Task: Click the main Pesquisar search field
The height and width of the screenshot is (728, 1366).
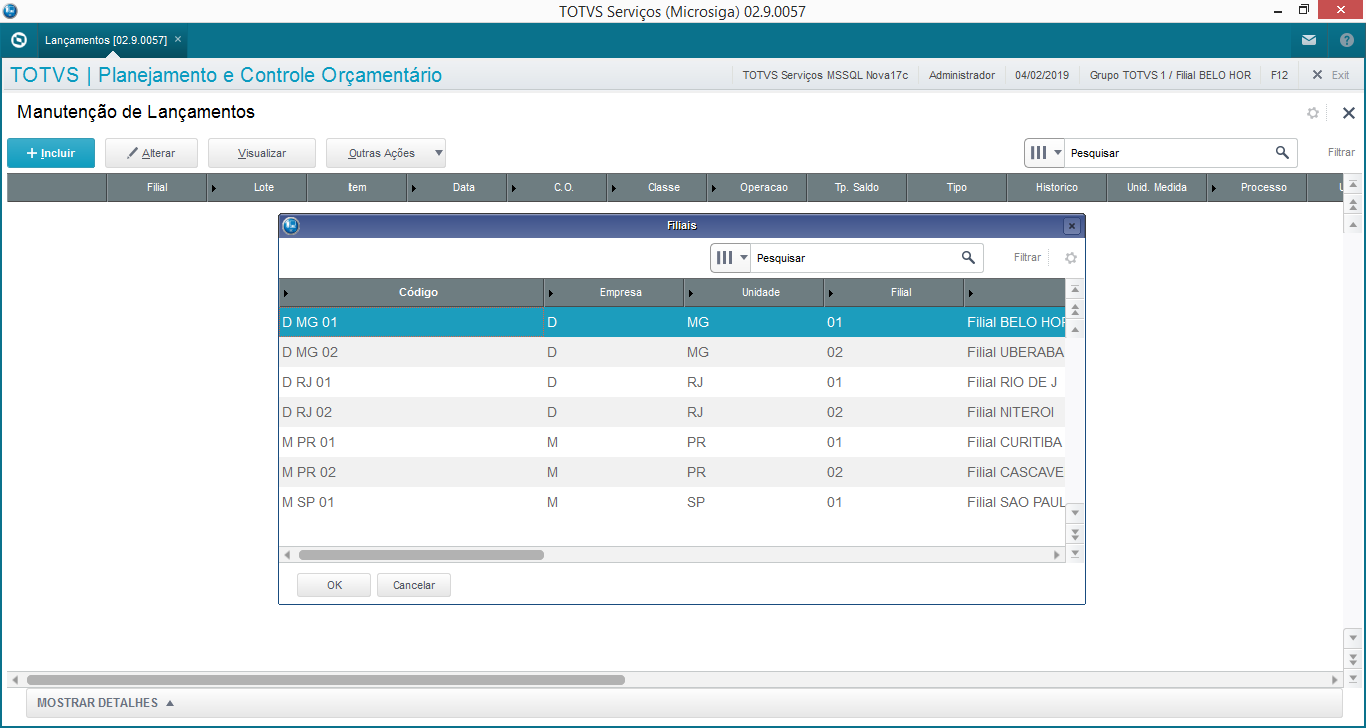Action: [x=1170, y=153]
